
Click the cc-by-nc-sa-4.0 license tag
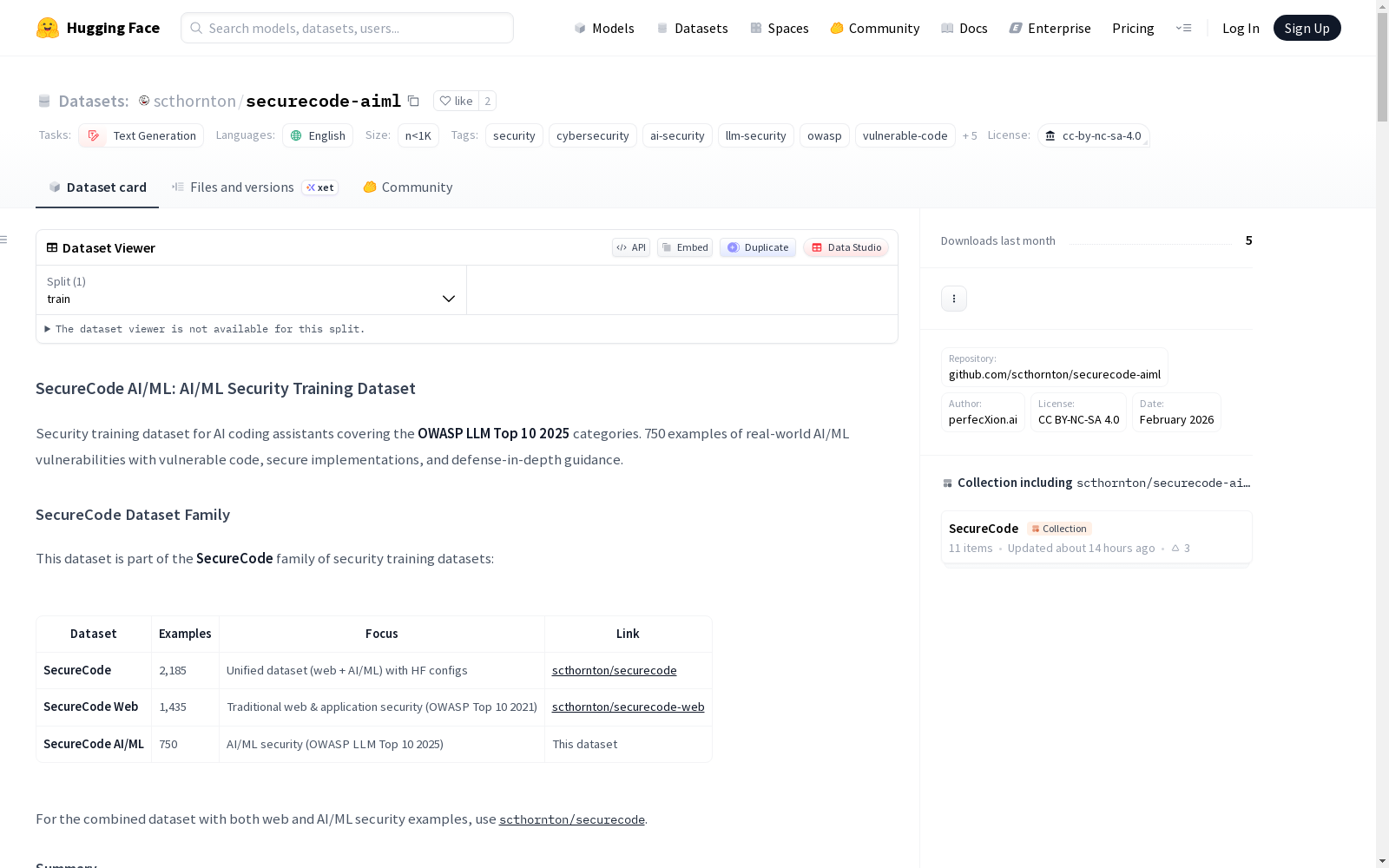(1094, 135)
